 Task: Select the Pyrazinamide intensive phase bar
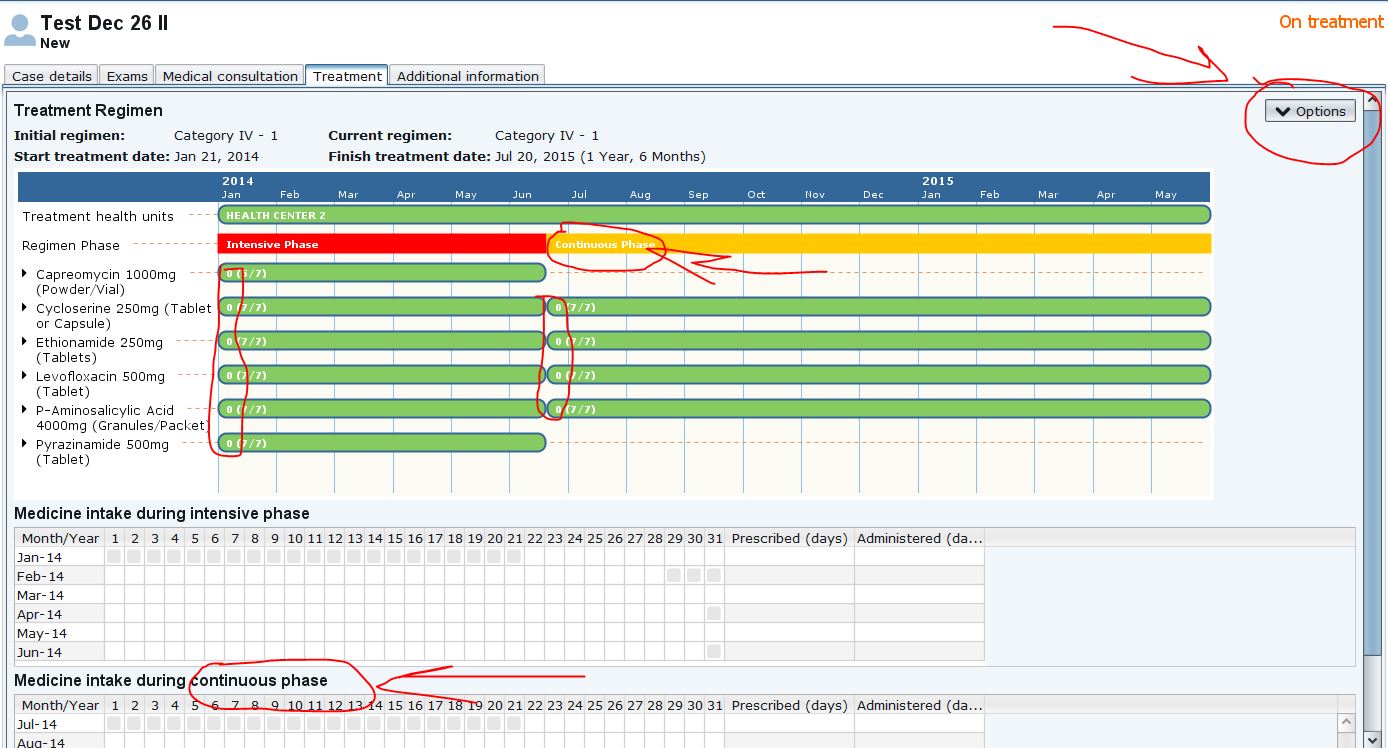pos(382,443)
